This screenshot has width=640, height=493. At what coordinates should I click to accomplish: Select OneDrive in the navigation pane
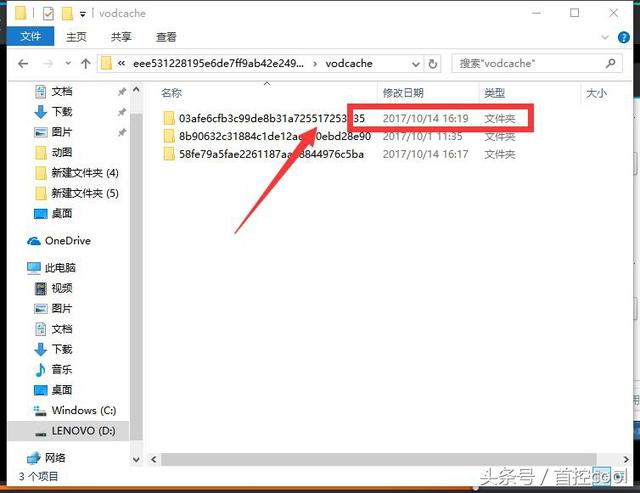[x=67, y=241]
